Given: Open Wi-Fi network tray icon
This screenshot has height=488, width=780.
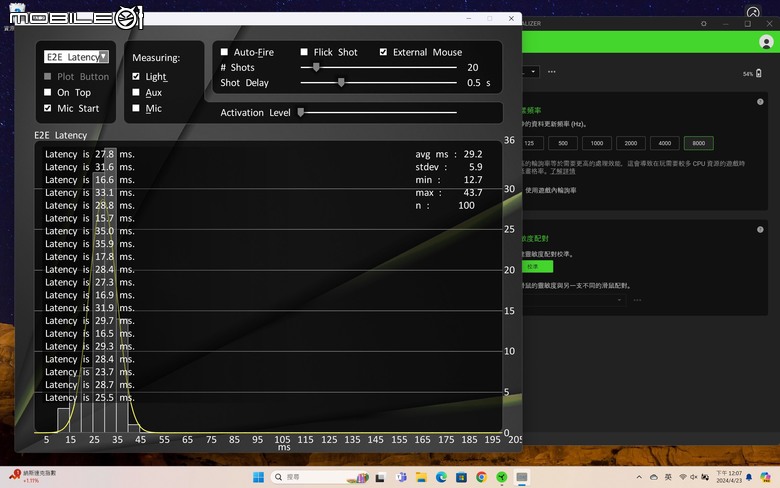Looking at the screenshot, I should [x=683, y=478].
